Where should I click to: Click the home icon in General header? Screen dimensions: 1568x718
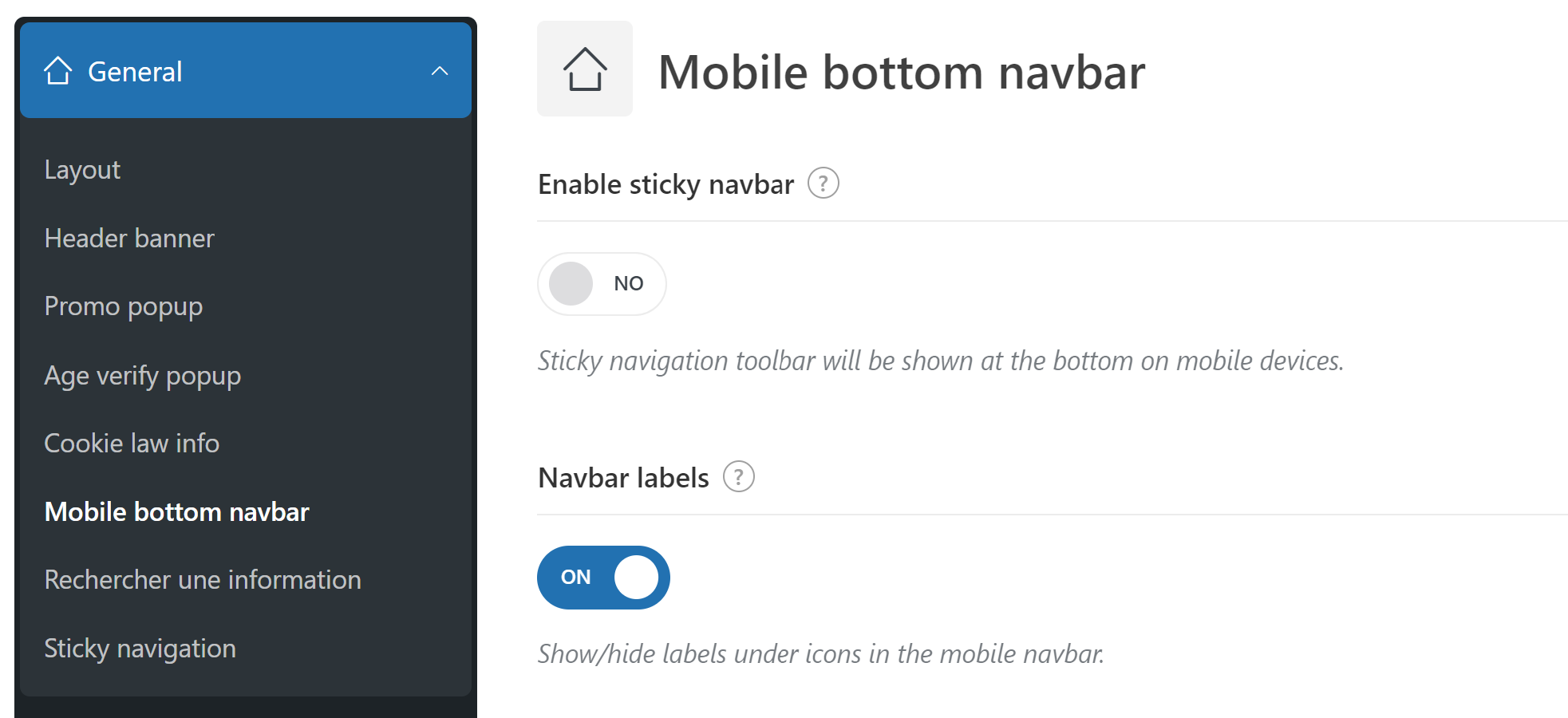58,71
